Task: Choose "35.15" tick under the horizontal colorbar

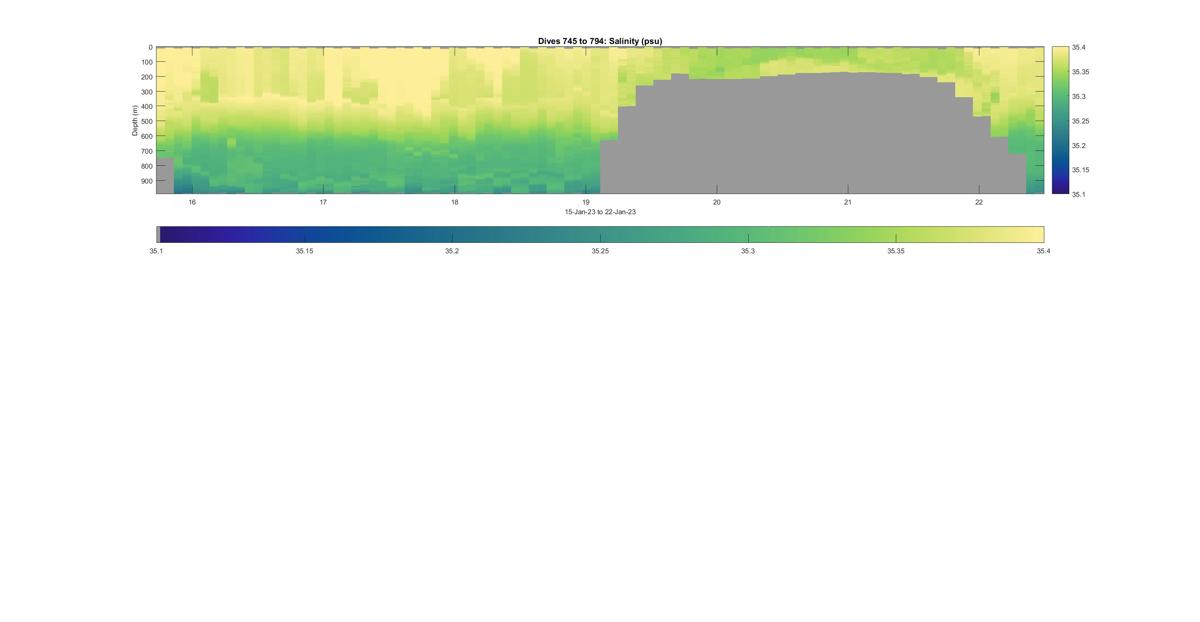Action: (304, 251)
